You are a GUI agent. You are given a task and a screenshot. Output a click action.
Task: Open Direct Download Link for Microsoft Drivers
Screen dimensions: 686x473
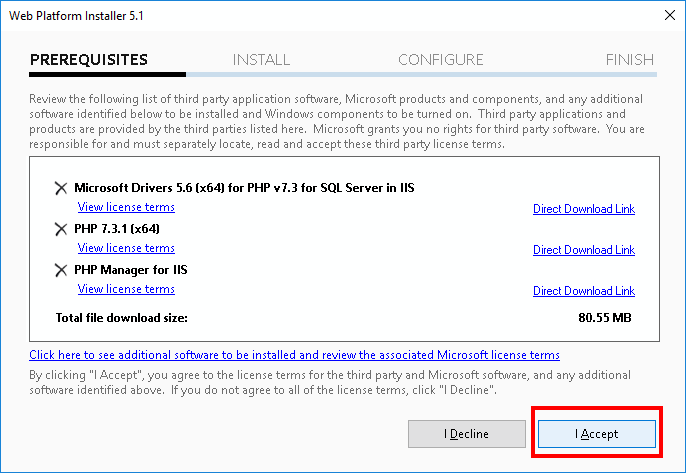coord(584,209)
